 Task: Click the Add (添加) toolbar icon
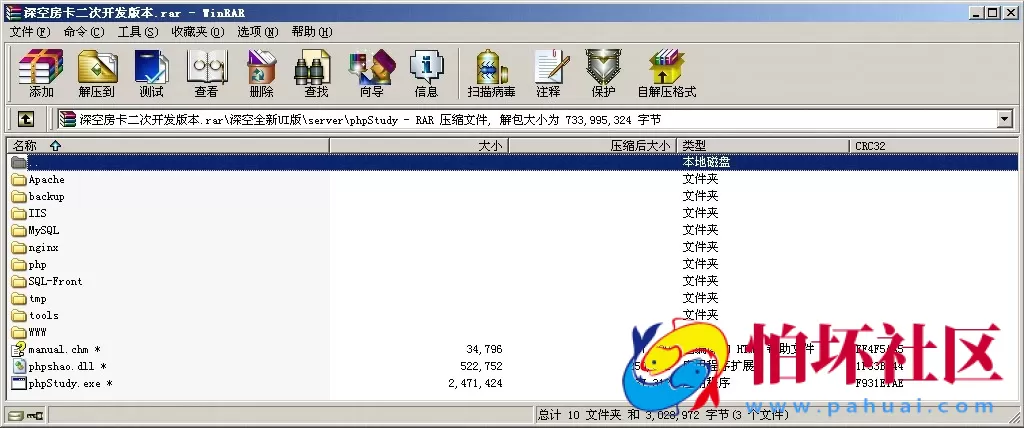point(40,73)
